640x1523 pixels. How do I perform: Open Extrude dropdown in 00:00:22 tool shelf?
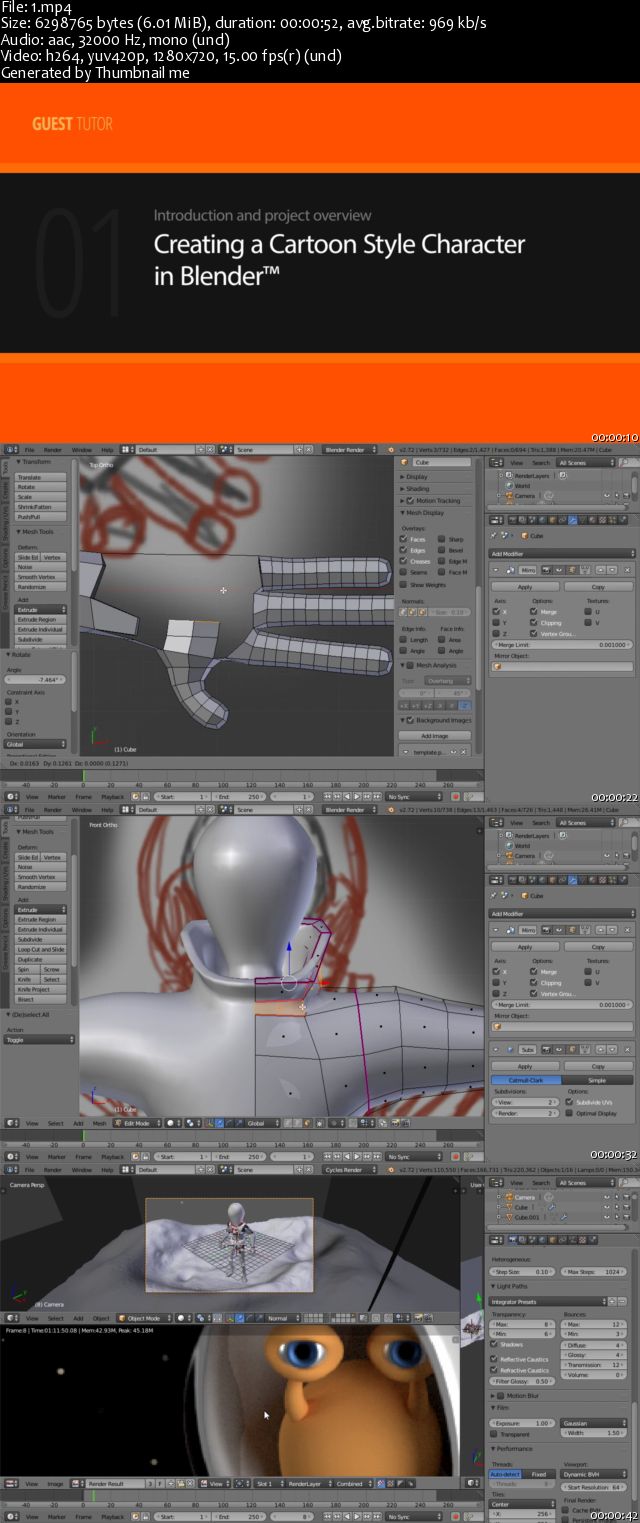[41, 609]
